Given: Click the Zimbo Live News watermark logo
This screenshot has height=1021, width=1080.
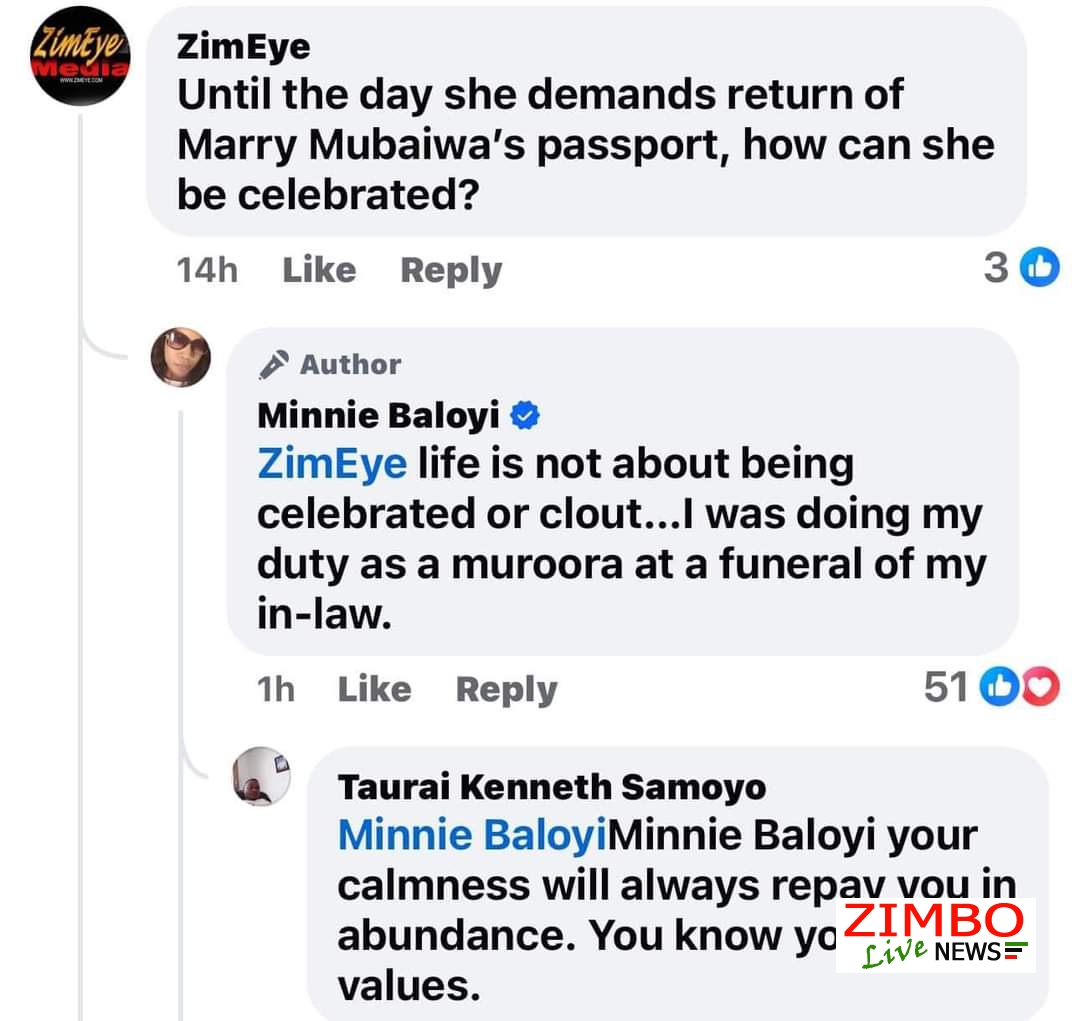Looking at the screenshot, I should coord(935,935).
